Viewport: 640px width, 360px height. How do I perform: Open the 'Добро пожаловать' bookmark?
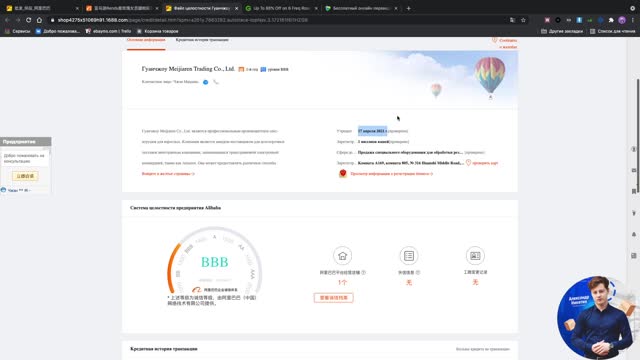(x=58, y=31)
